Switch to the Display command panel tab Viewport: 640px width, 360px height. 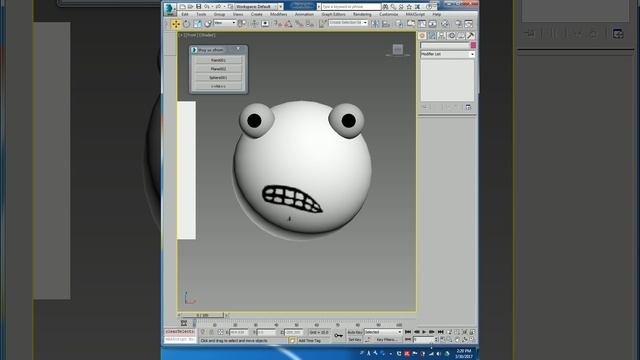coord(461,36)
